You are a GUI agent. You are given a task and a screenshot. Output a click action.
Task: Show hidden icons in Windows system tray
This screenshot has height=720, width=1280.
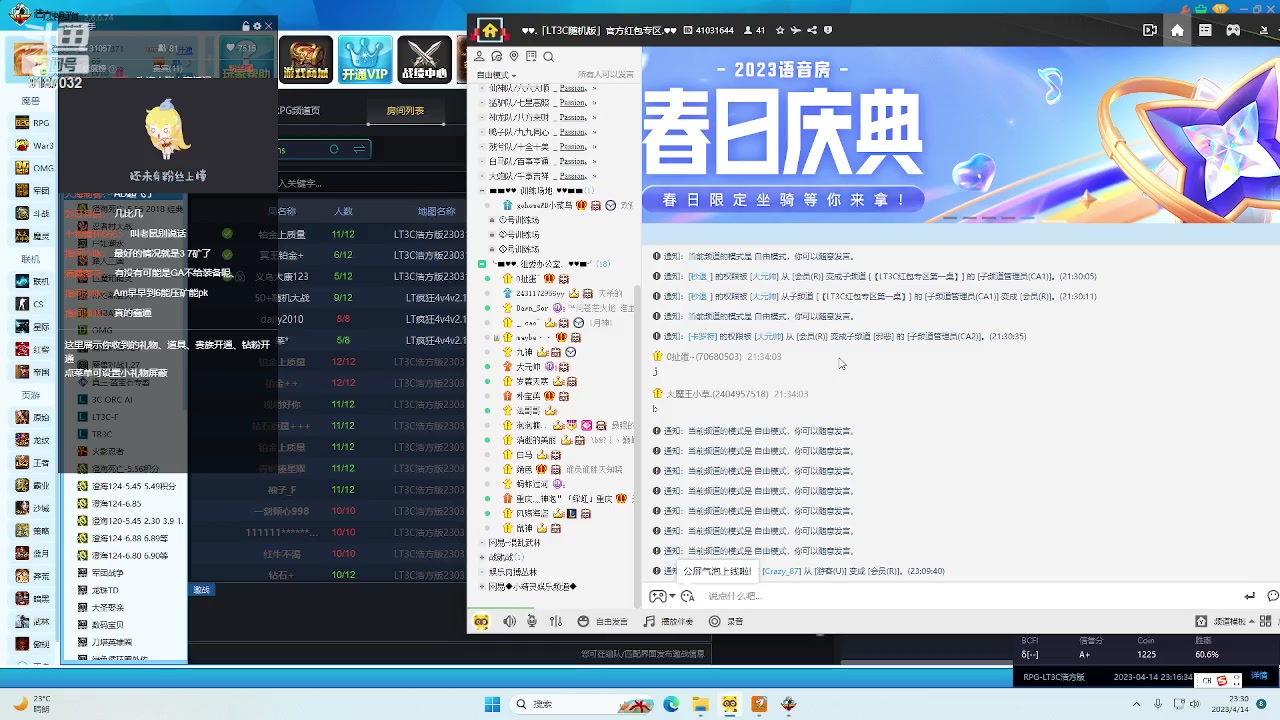pos(1136,704)
